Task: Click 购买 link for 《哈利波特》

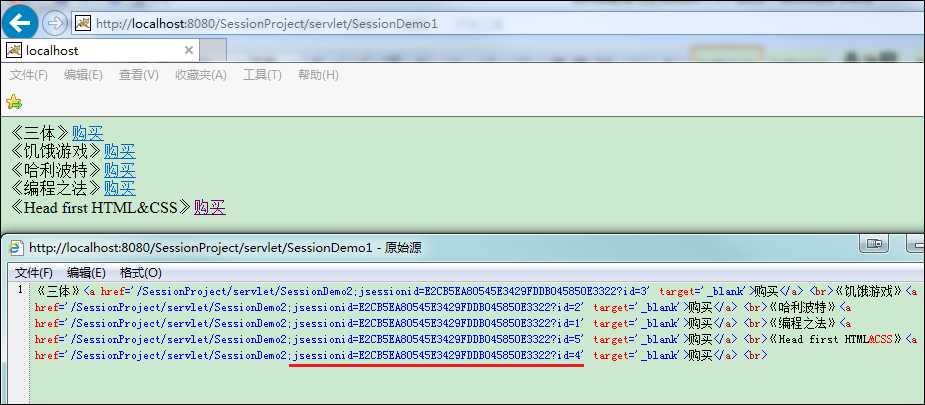Action: click(x=119, y=170)
